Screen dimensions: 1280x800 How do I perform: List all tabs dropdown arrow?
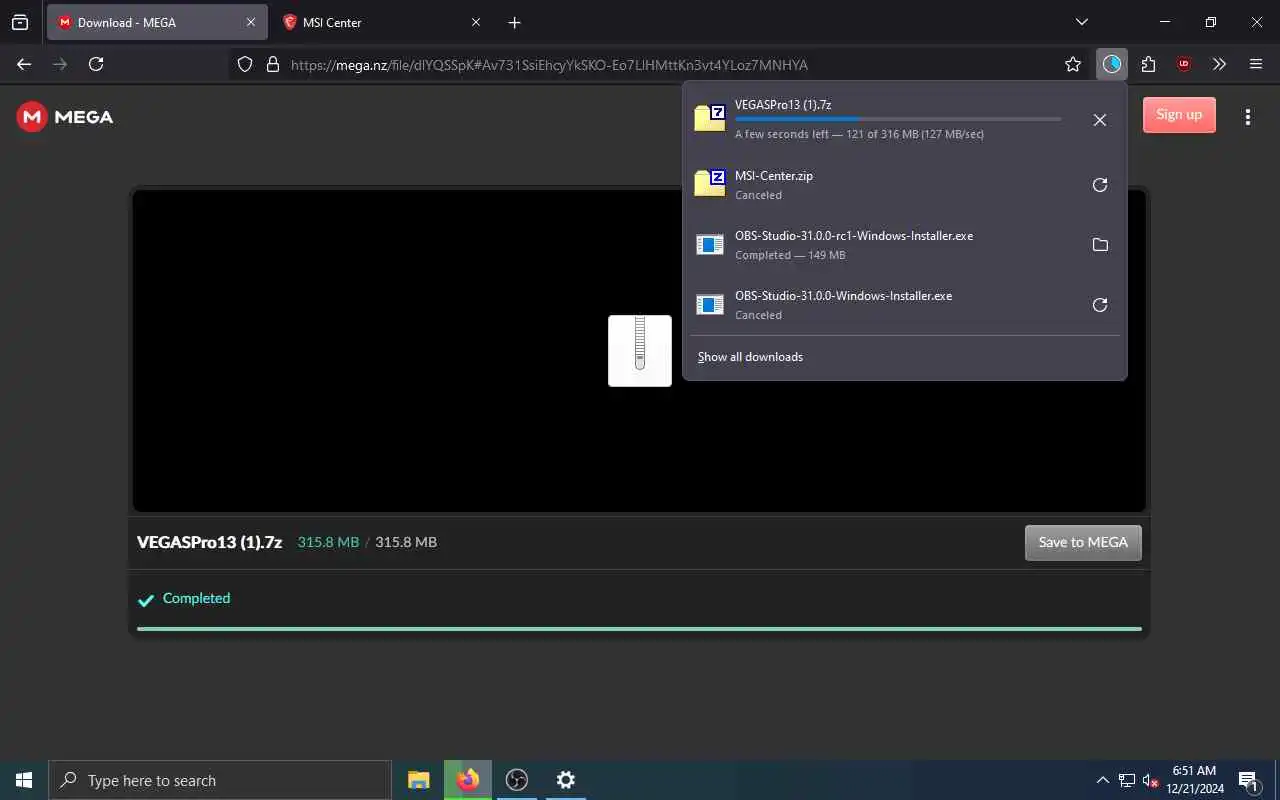[1081, 22]
